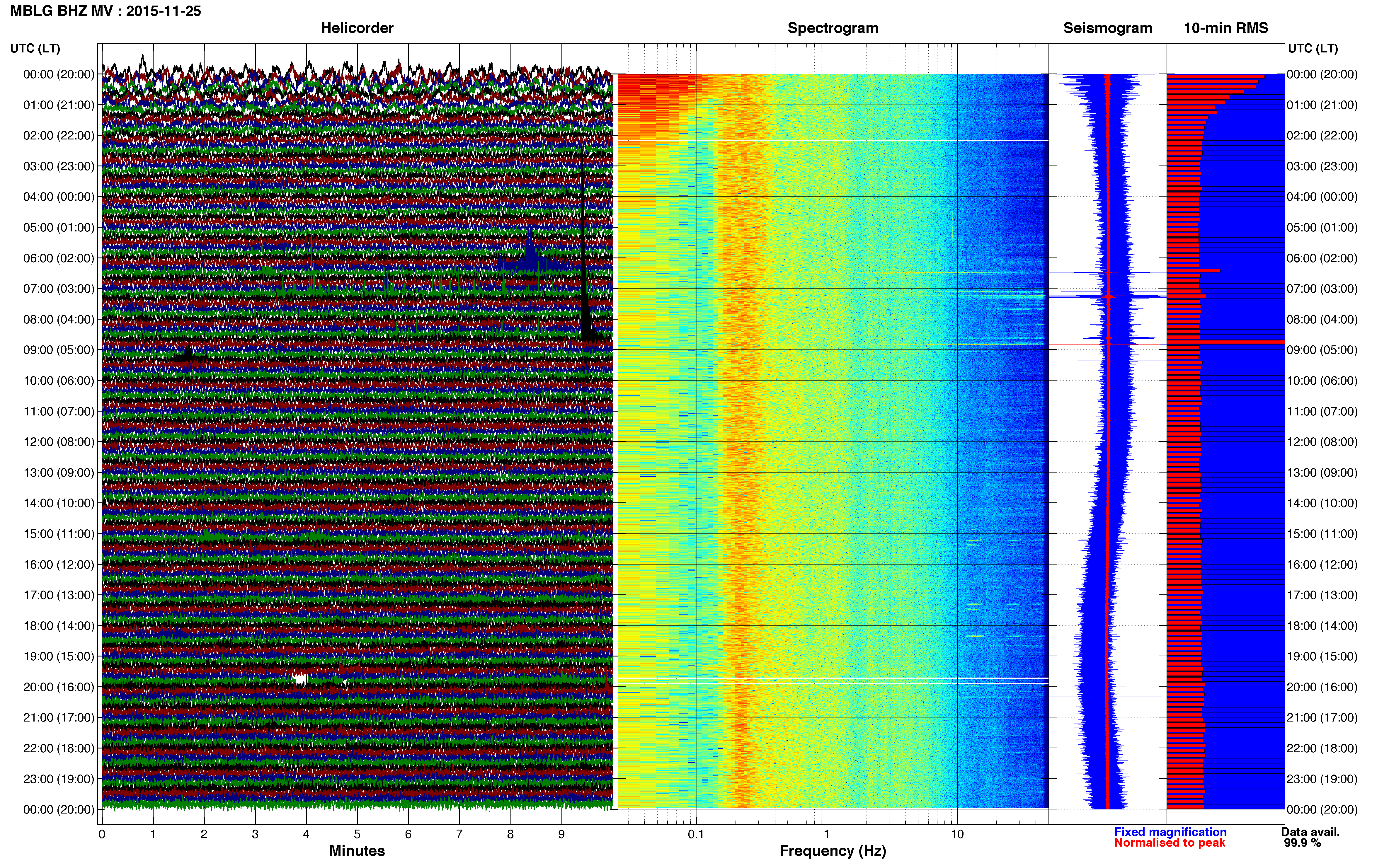1389x868 pixels.
Task: Click left-axis time label "18:00 (14:00)"
Action: [x=59, y=626]
